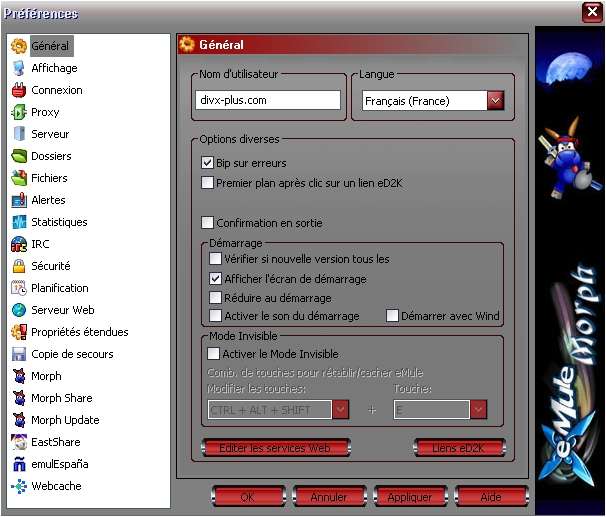Enable Réduire au démarrage checkbox

click(x=215, y=298)
